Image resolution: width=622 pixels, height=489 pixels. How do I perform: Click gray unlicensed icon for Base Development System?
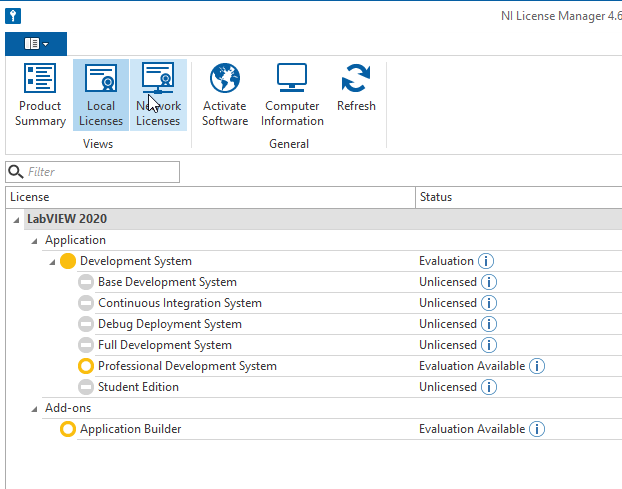86,282
